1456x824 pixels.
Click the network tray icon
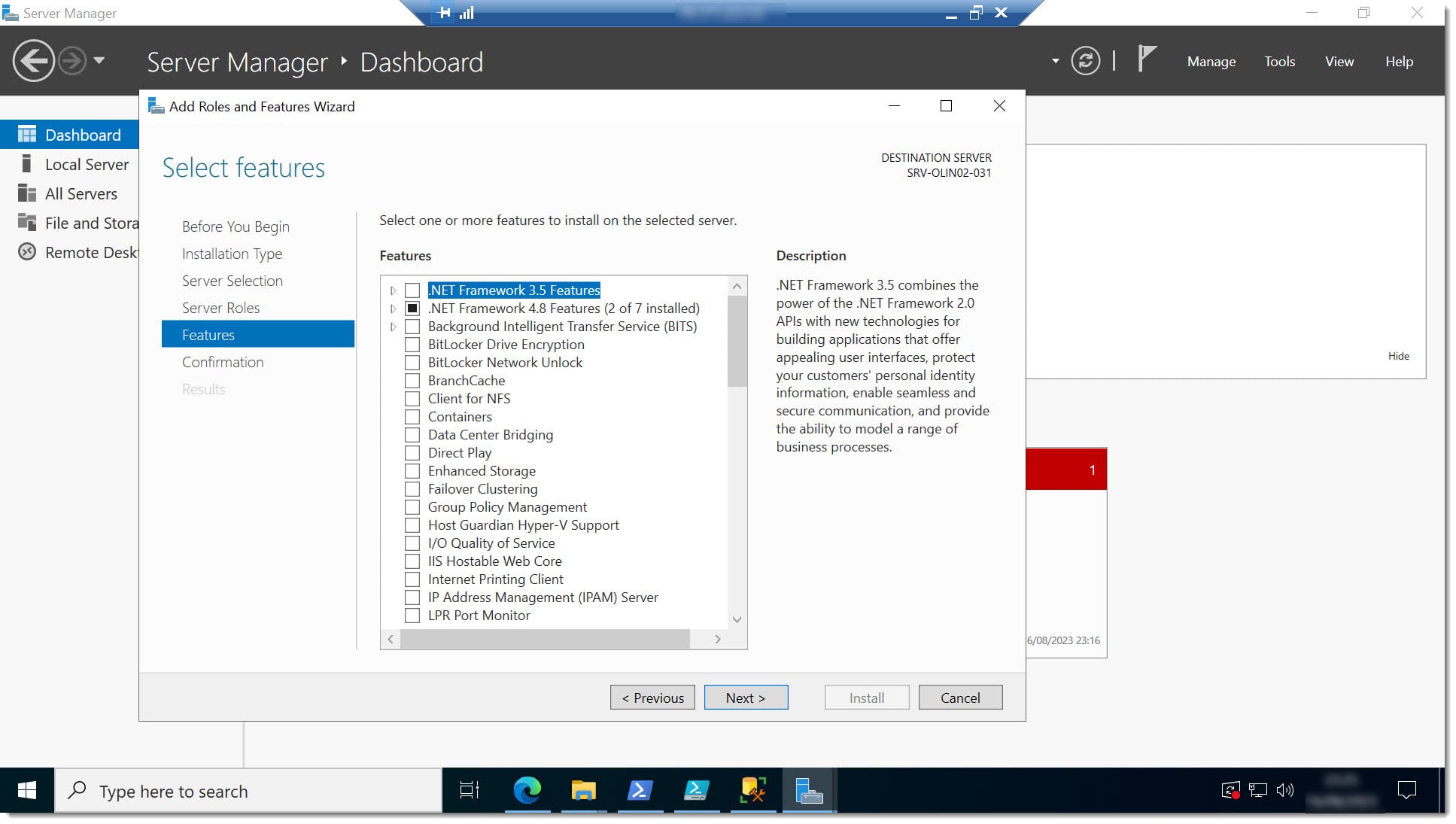point(1258,790)
